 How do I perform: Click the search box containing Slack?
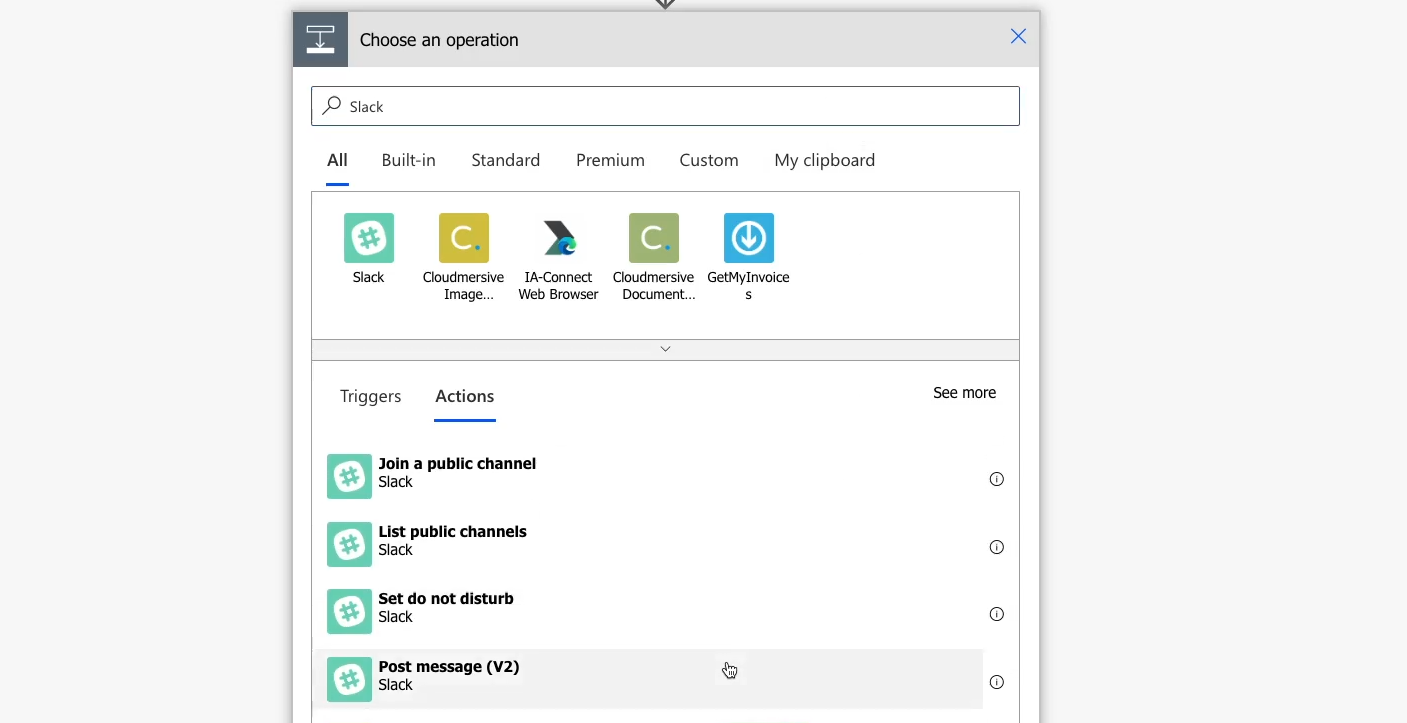click(665, 106)
